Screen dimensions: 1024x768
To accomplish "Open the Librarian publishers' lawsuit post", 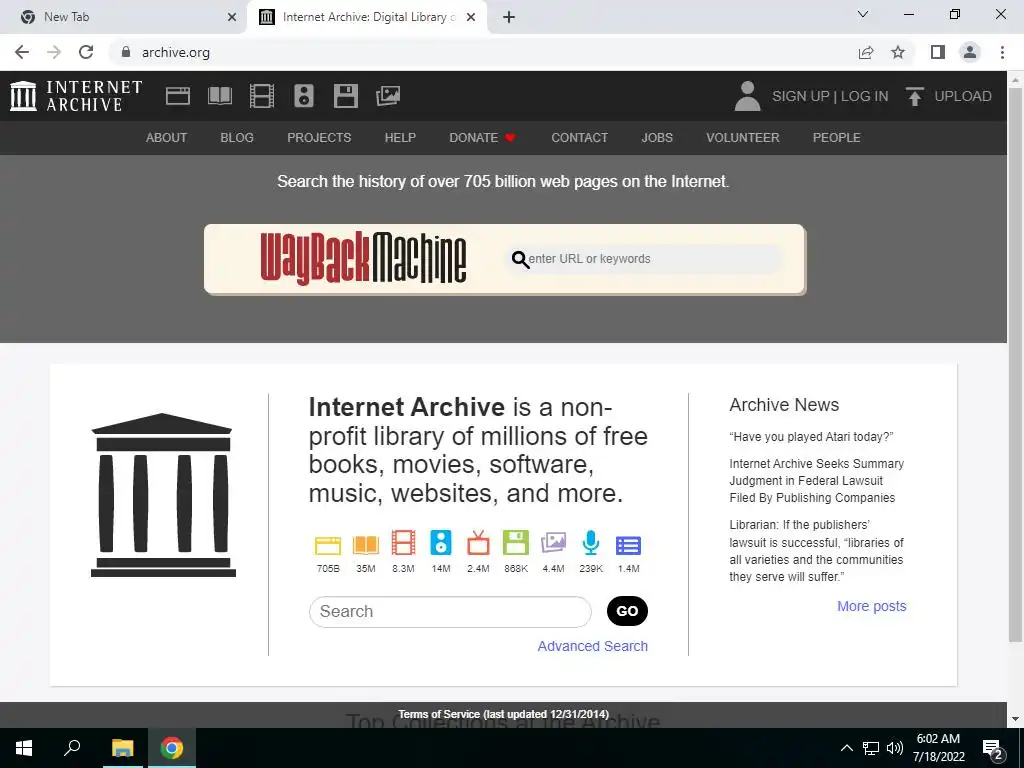I will (x=816, y=551).
